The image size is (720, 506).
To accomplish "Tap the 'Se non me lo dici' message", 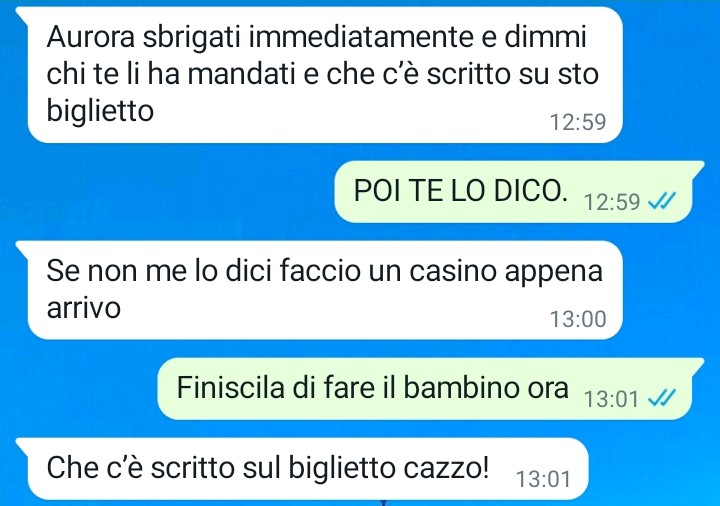I will [x=325, y=290].
